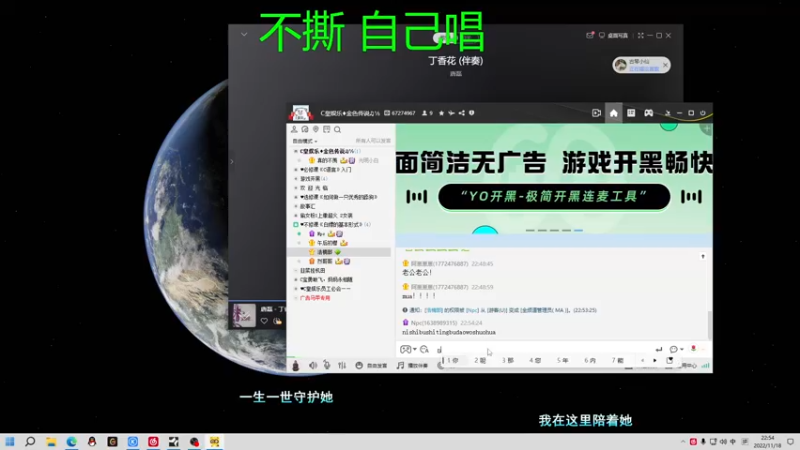Click the video live camera icon in YY header
The image size is (800, 450).
pos(596,113)
